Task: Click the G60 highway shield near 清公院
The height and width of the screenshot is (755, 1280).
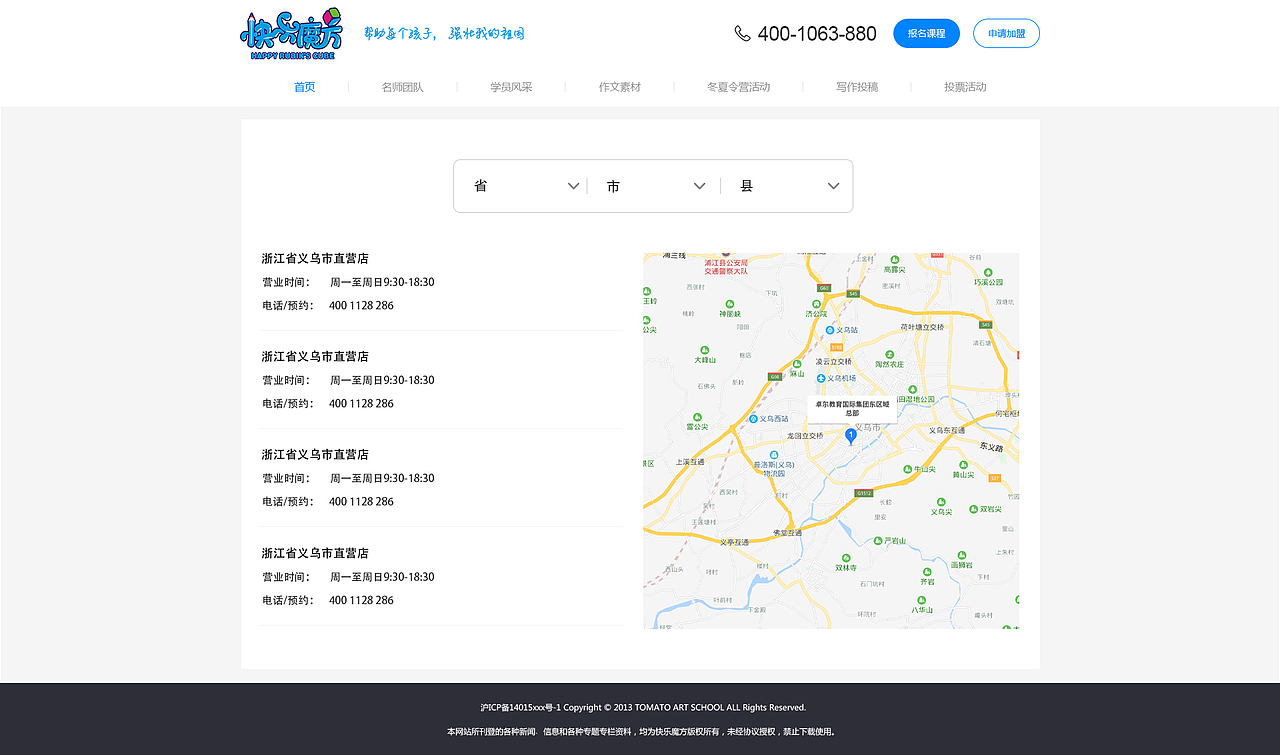Action: (x=823, y=288)
